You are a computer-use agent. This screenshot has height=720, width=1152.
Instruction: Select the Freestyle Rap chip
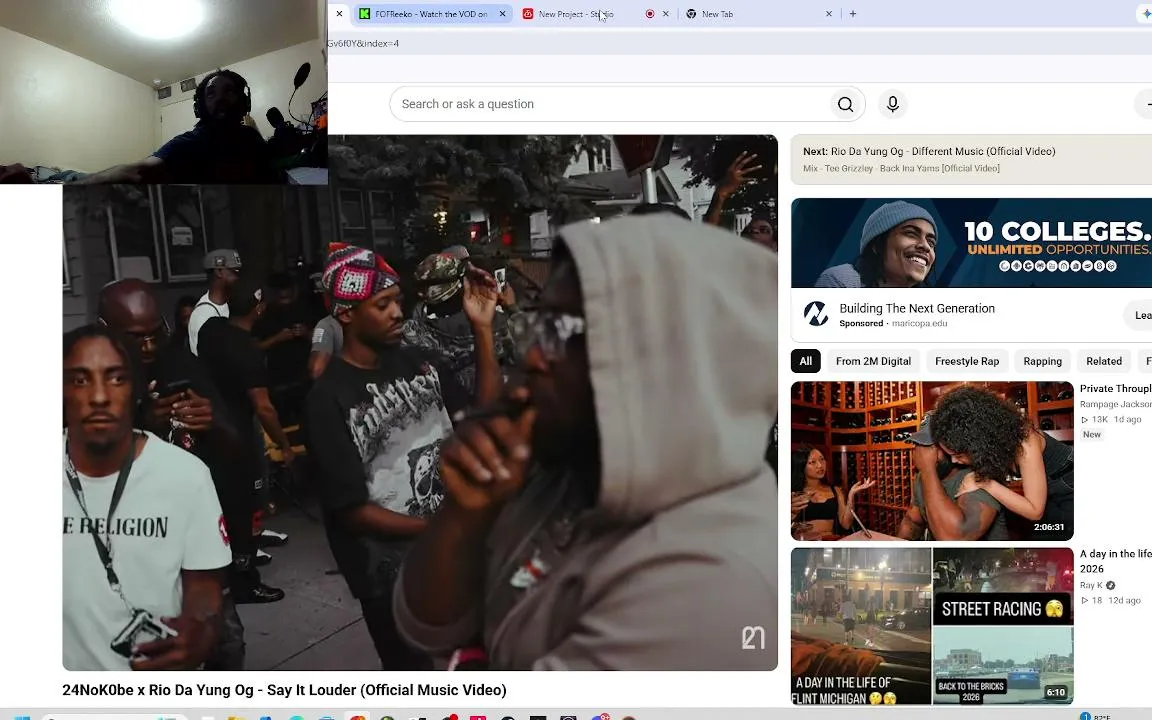click(x=967, y=361)
